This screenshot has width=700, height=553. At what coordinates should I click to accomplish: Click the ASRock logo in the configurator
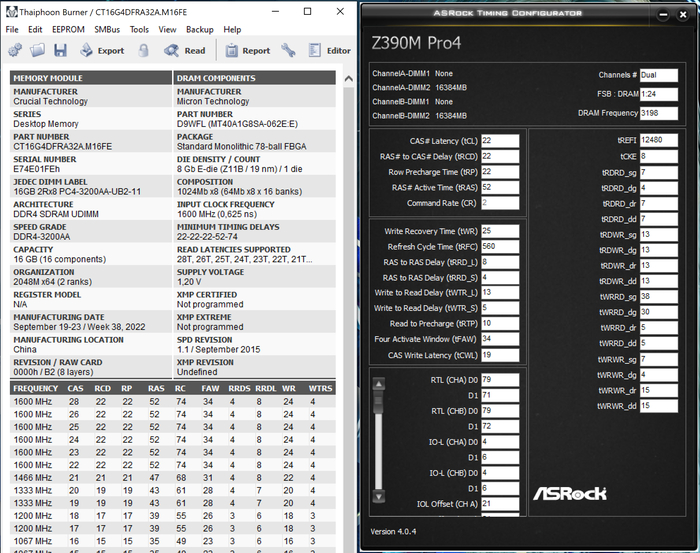[570, 493]
